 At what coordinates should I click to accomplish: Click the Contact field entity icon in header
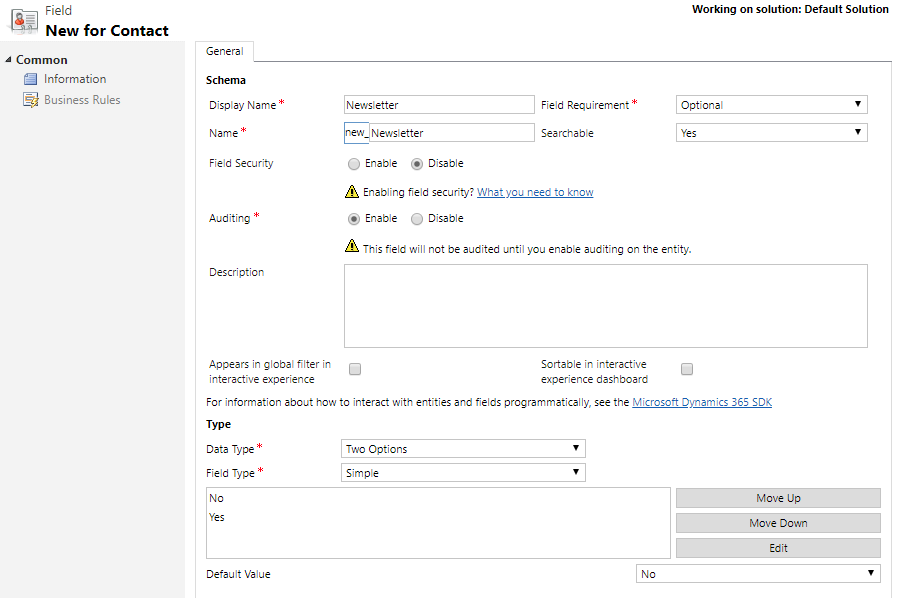coord(24,21)
